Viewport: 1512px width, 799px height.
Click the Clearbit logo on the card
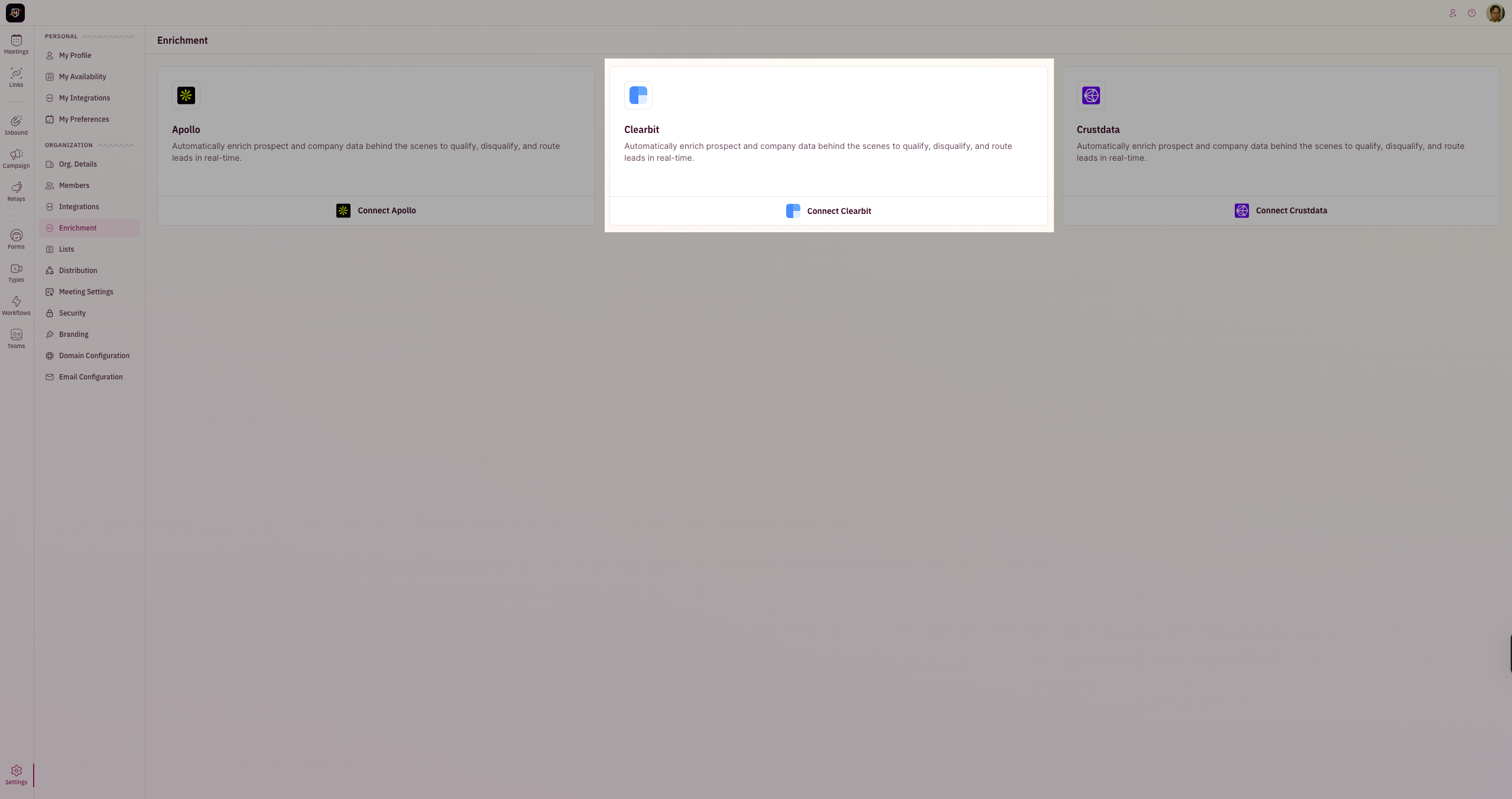click(638, 95)
